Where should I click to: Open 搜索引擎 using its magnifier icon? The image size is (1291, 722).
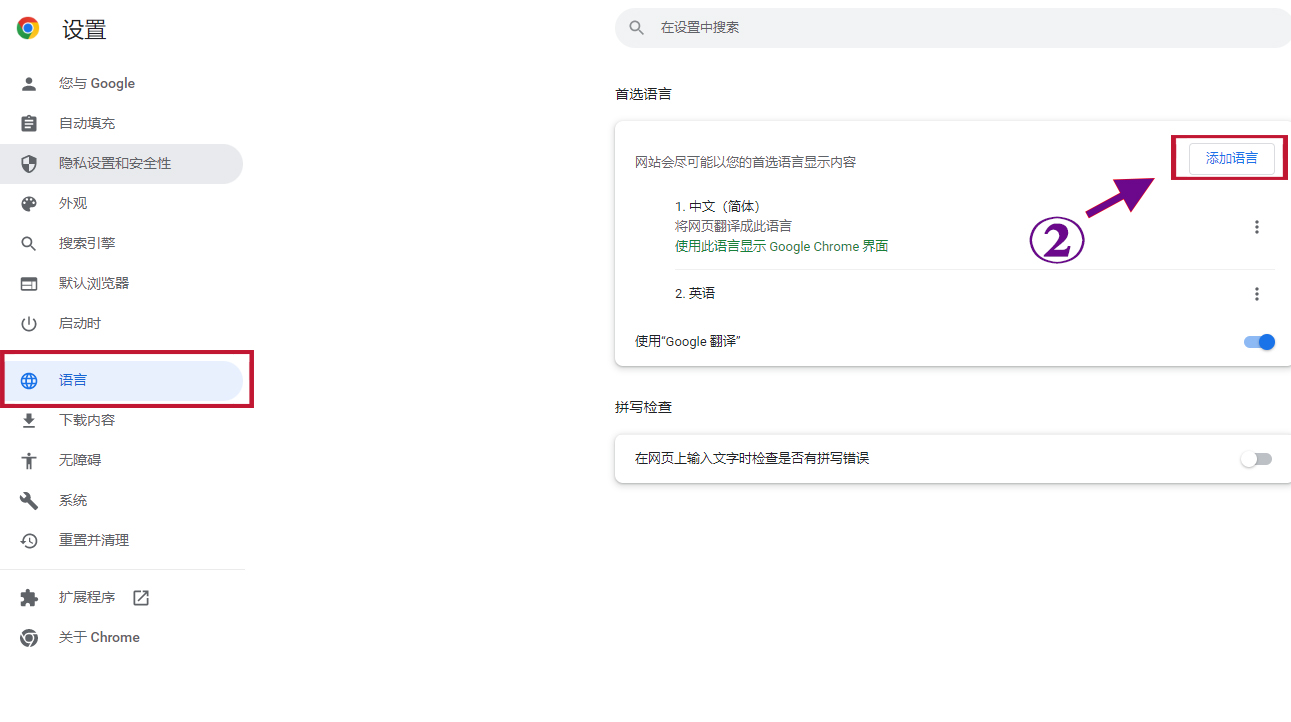(28, 243)
